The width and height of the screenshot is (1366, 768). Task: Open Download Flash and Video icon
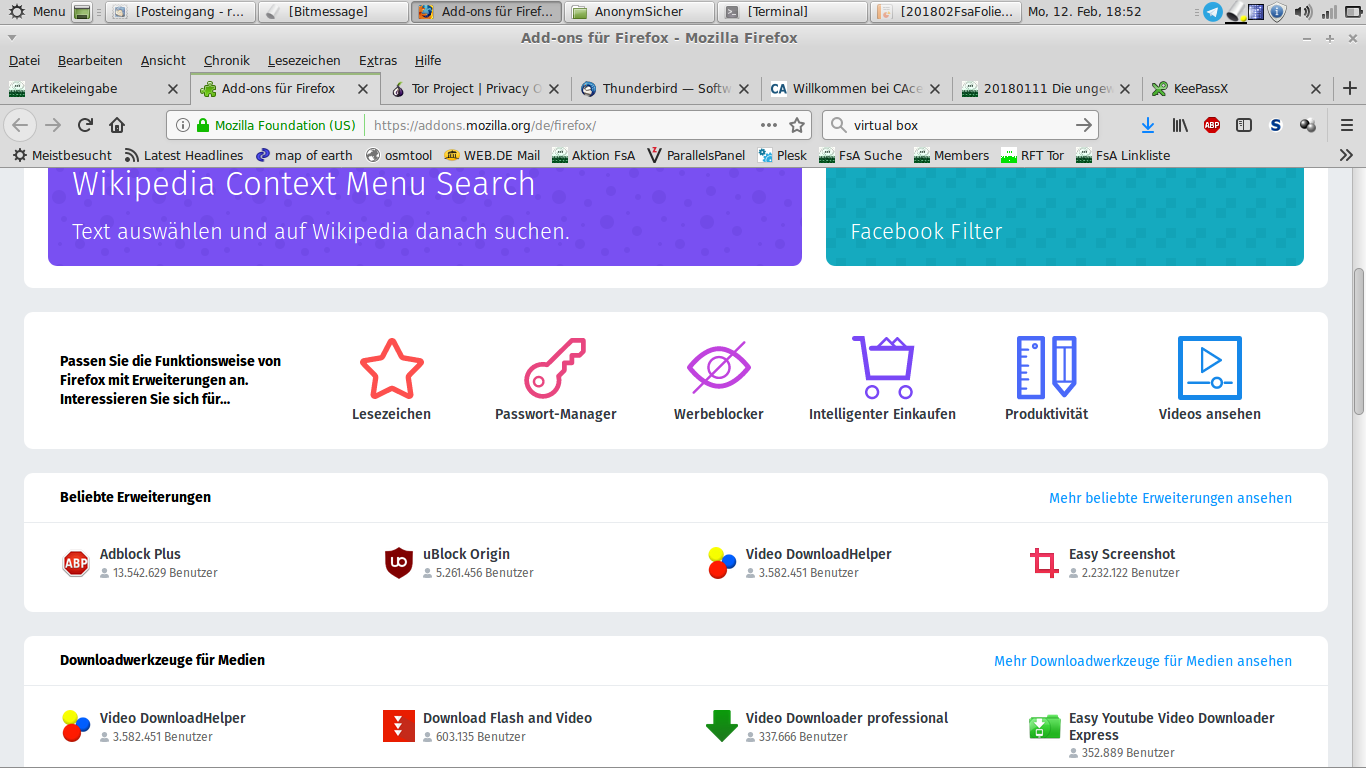[399, 727]
